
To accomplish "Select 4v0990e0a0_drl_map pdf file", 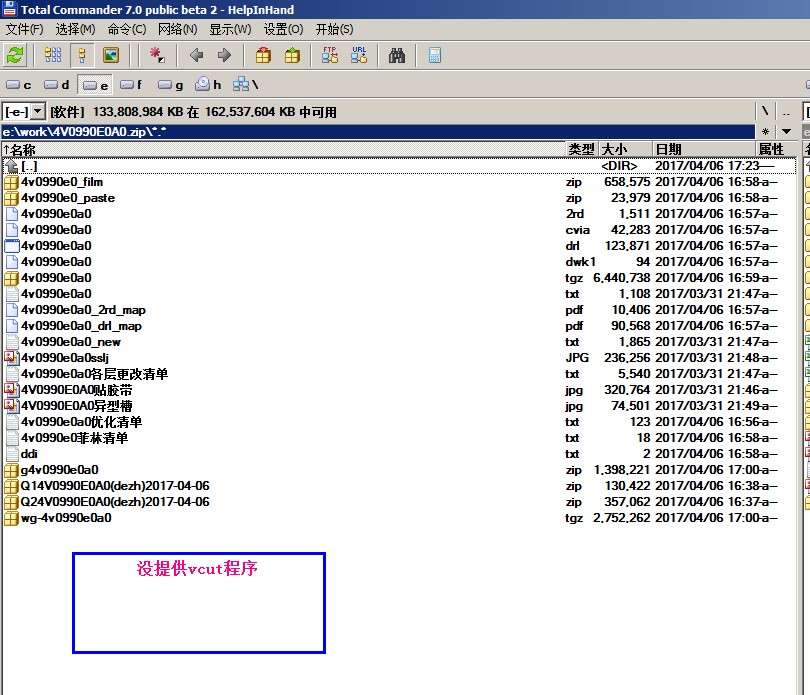I will (x=399, y=326).
